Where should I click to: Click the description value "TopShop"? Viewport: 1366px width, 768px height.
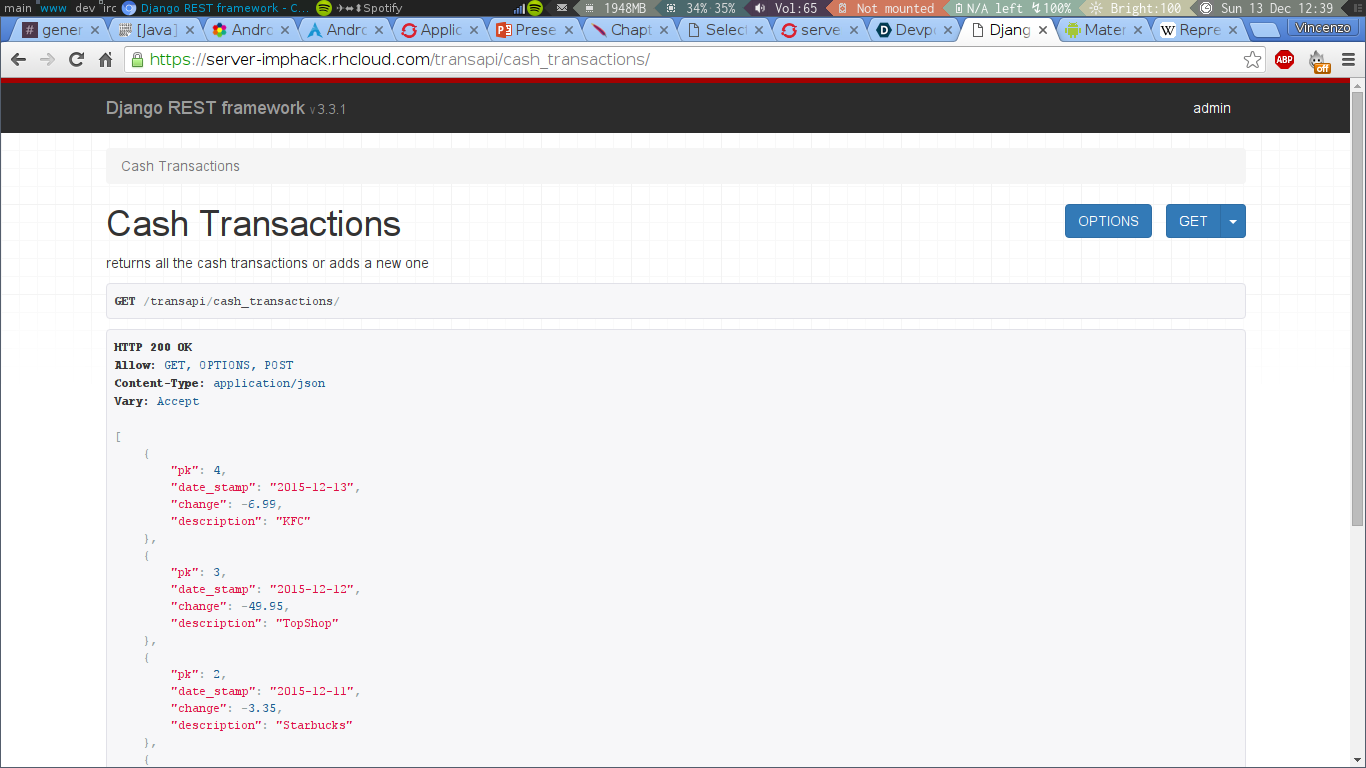pyautogui.click(x=307, y=623)
